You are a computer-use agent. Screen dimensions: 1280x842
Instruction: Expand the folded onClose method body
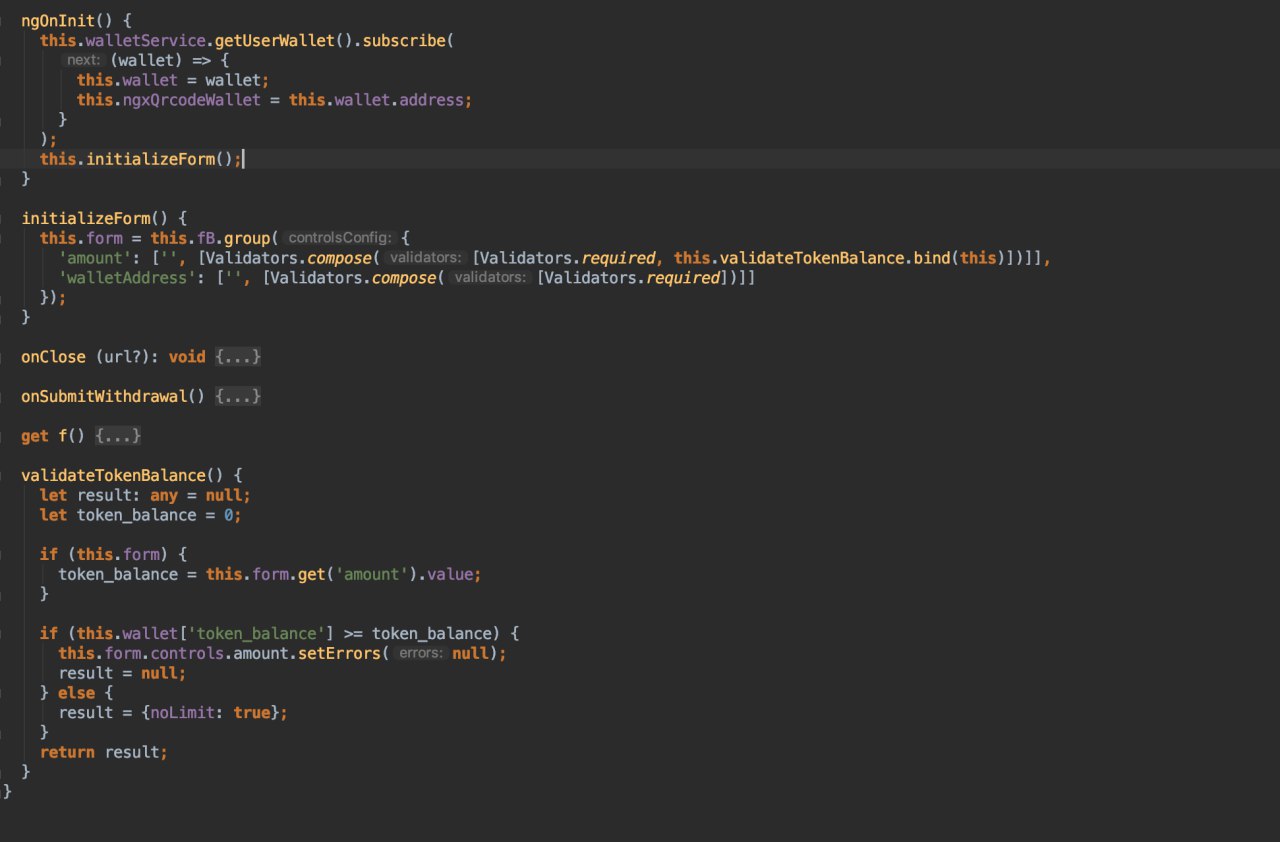(x=238, y=357)
